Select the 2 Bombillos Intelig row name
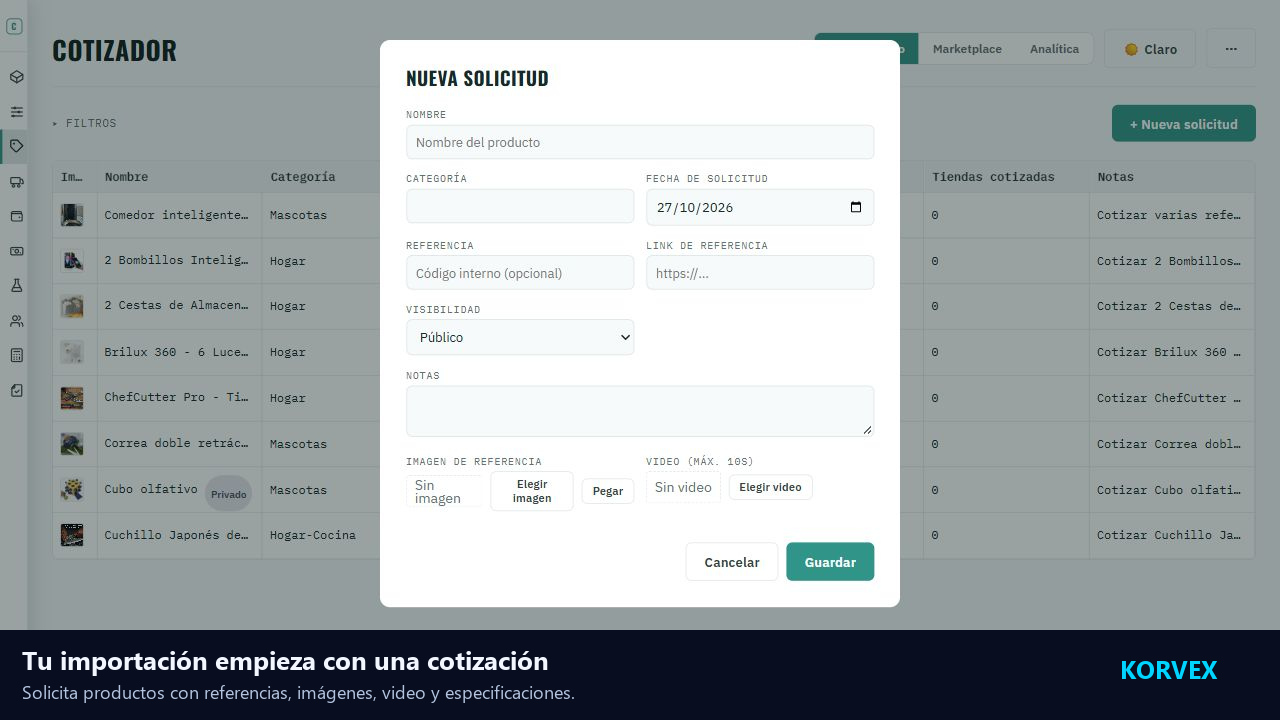 [176, 261]
